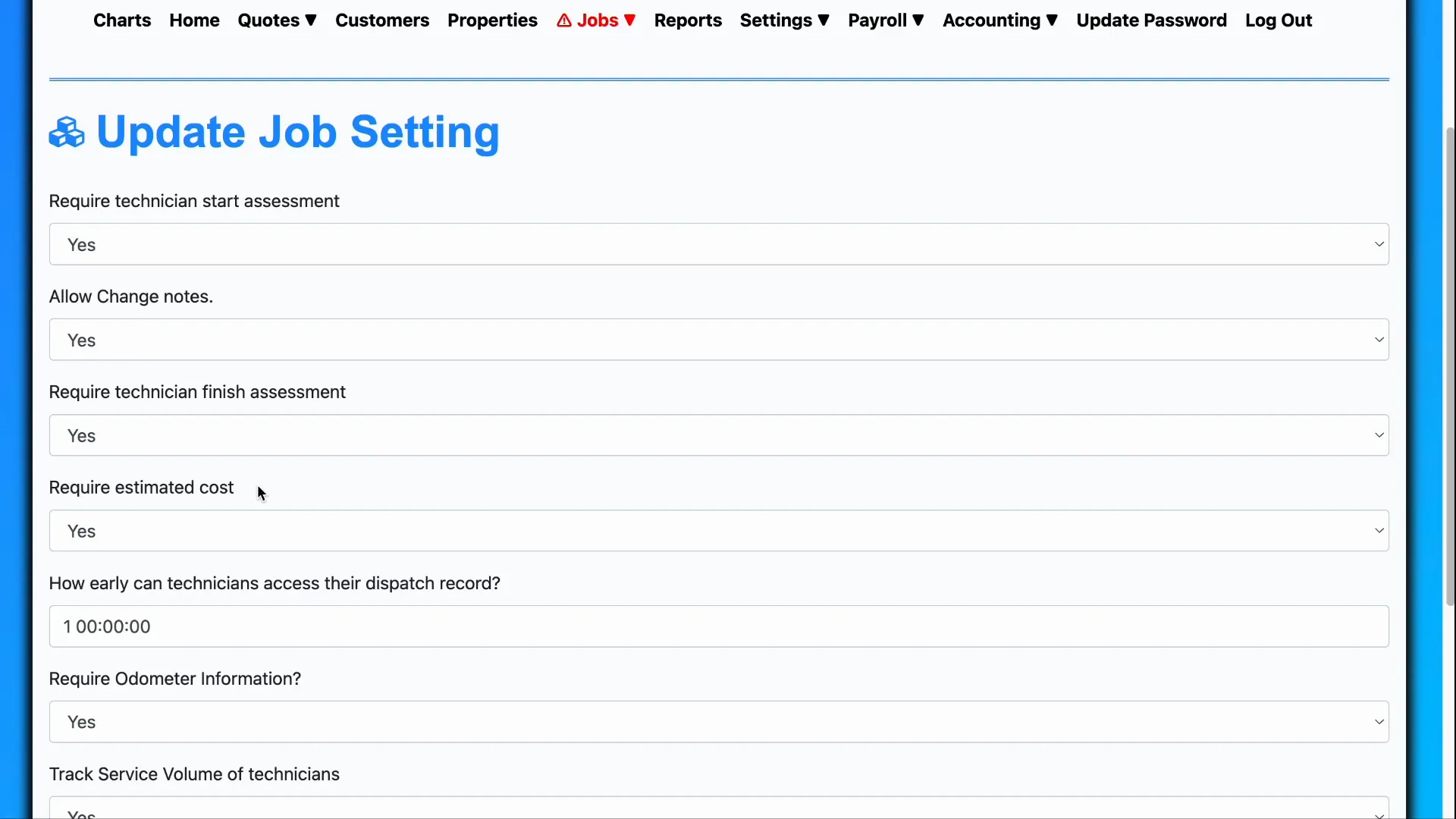
Task: Expand the Payroll menu
Action: (886, 20)
